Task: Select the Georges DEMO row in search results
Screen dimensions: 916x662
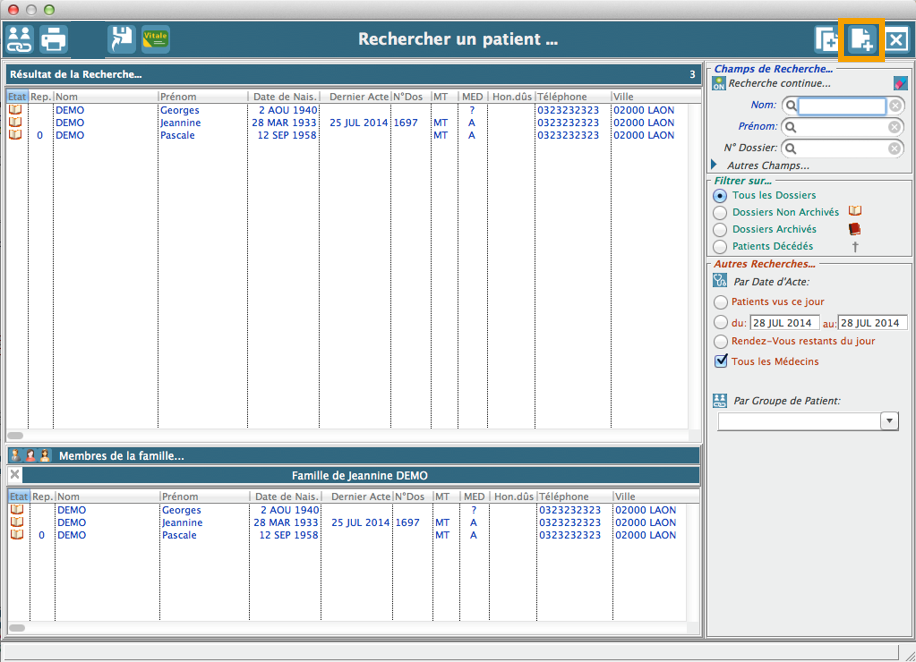Action: pyautogui.click(x=180, y=110)
